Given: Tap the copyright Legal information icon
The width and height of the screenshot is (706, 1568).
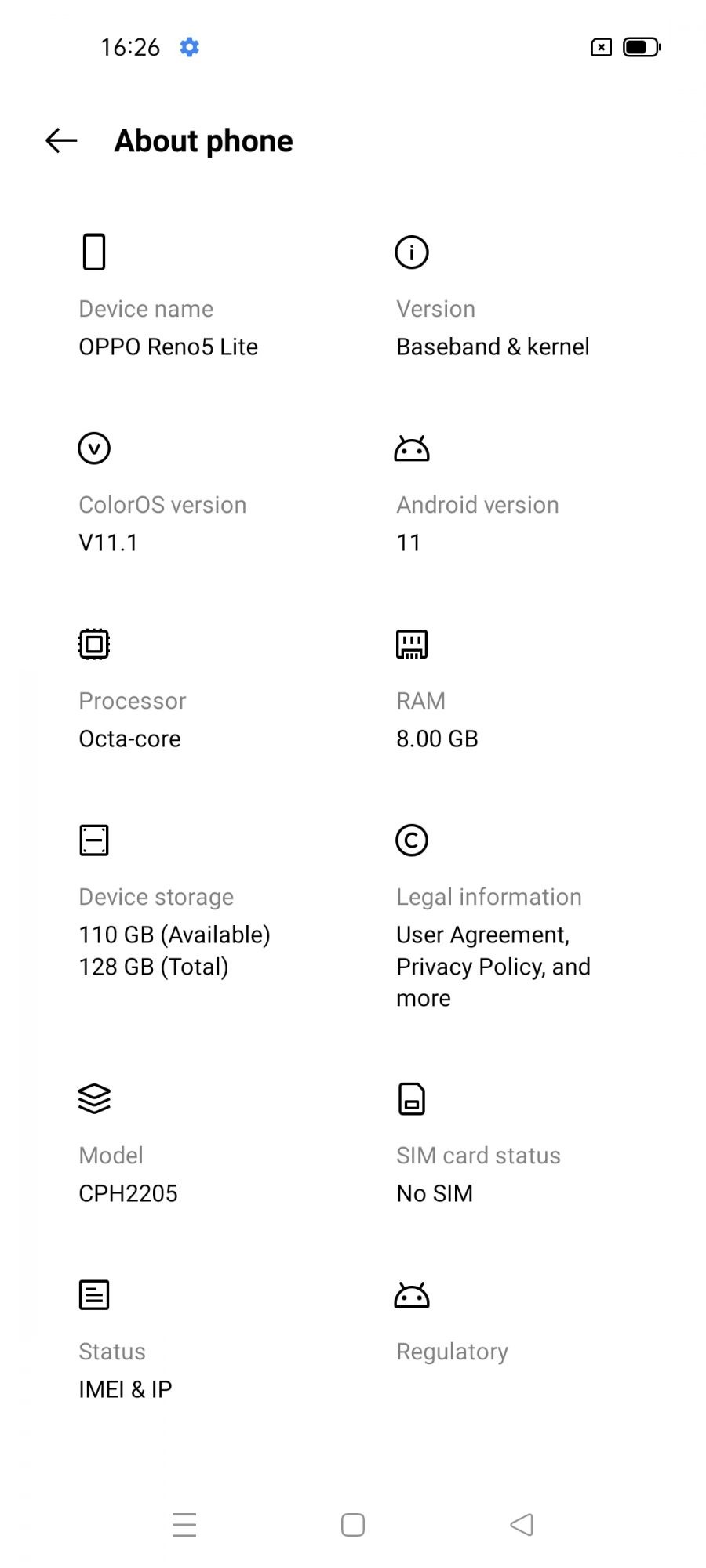Looking at the screenshot, I should pyautogui.click(x=412, y=840).
